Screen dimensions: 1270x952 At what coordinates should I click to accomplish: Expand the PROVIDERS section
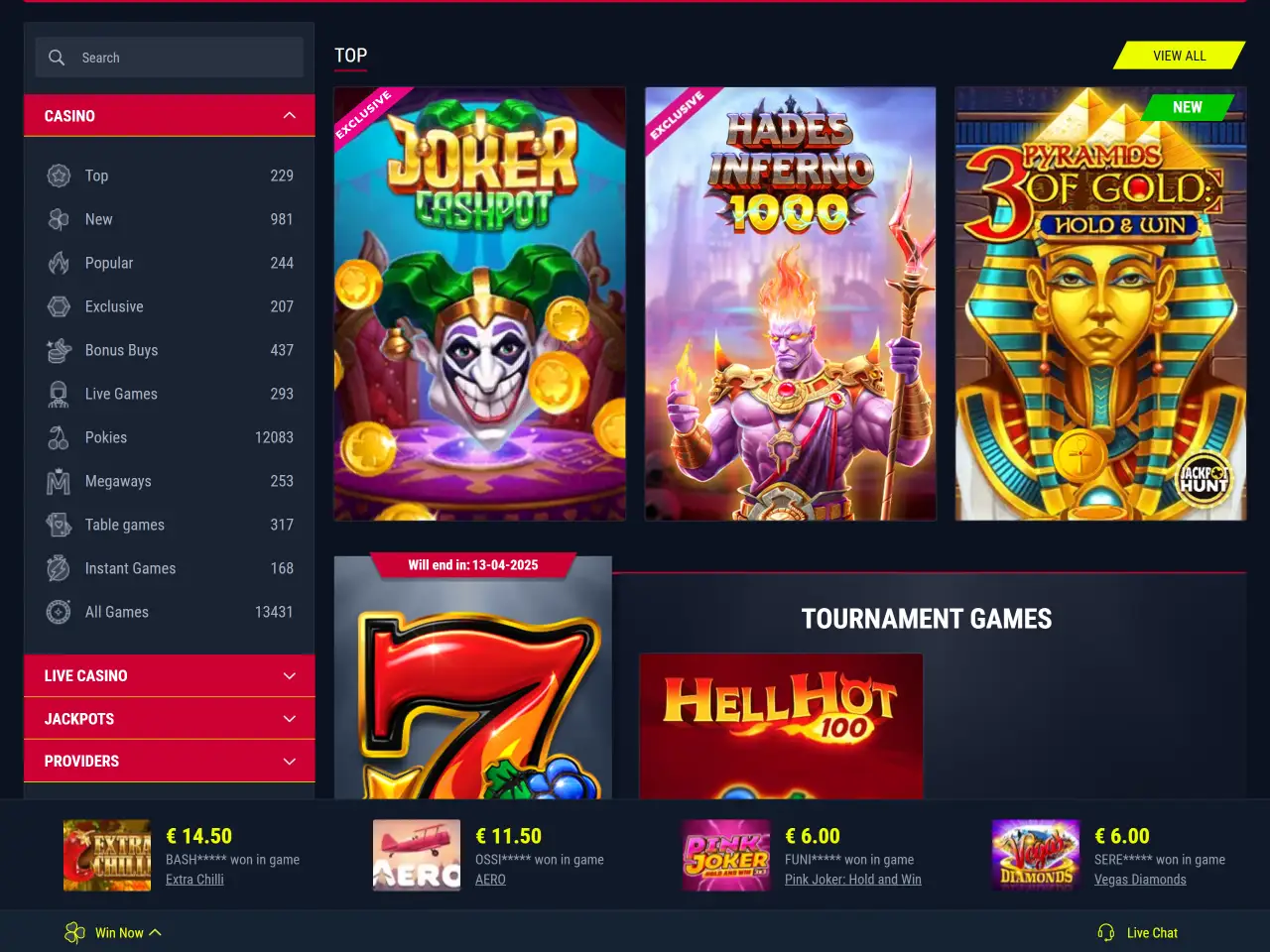[x=170, y=761]
